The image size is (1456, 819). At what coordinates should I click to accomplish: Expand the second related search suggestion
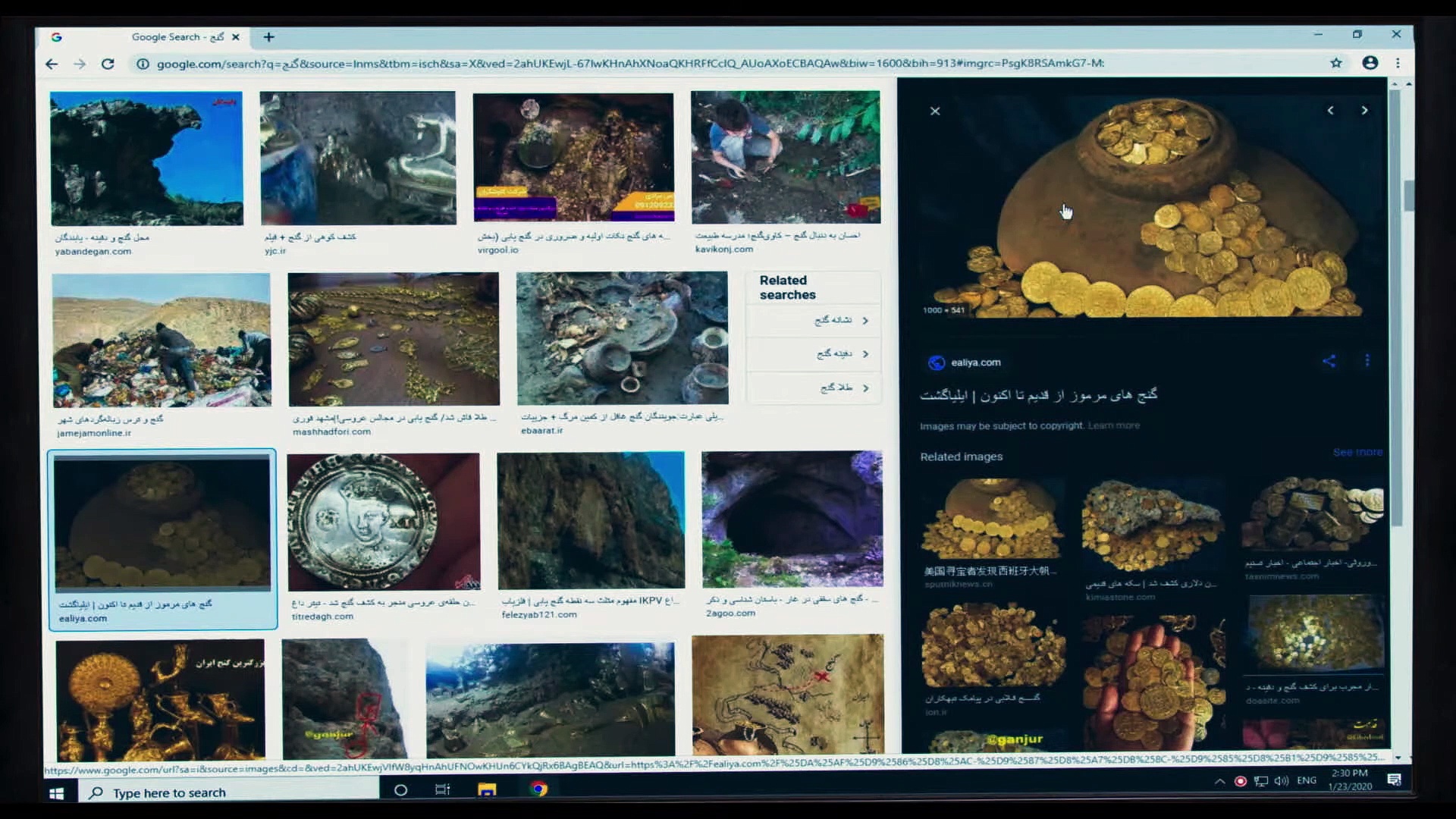(x=843, y=354)
